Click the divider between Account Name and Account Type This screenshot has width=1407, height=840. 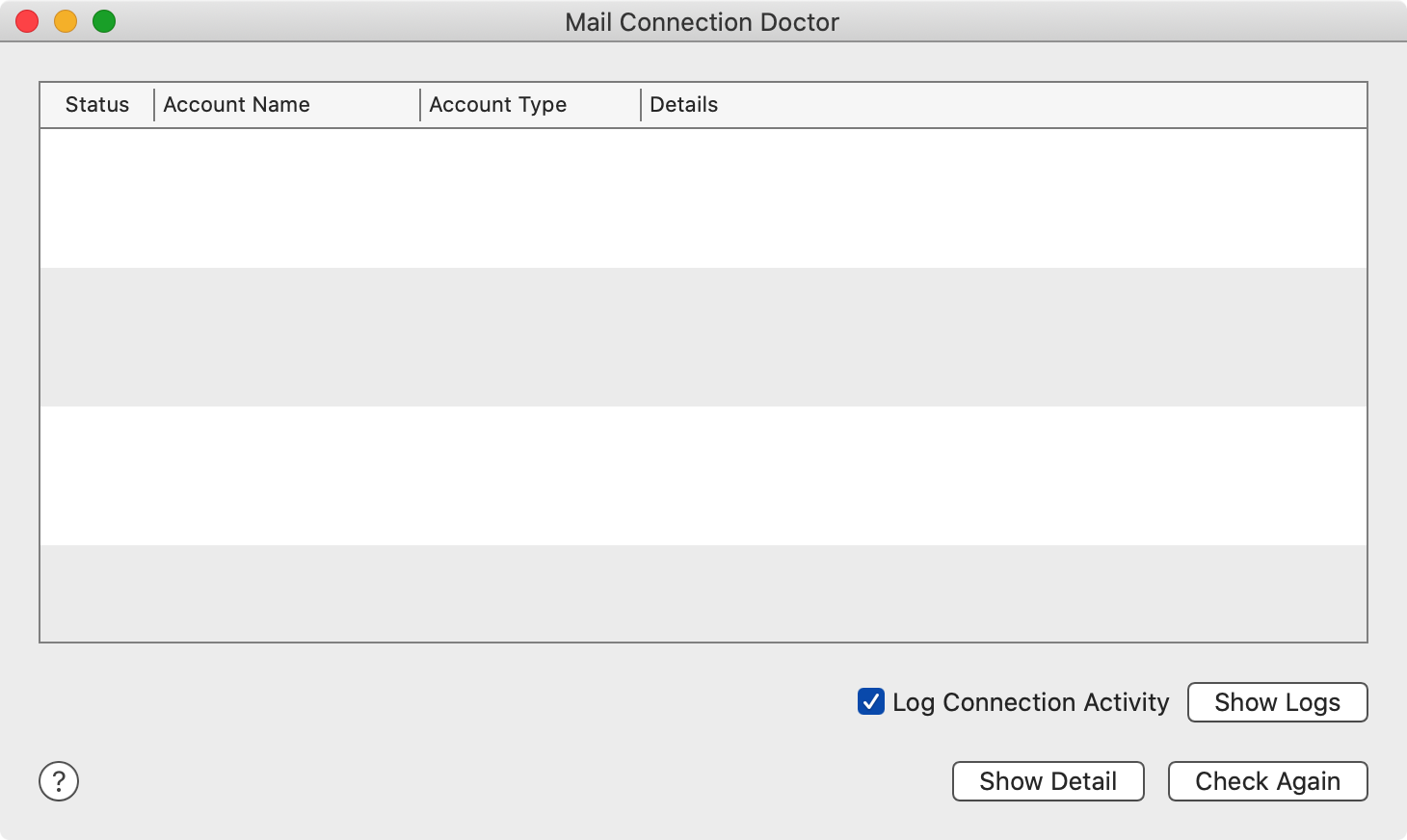point(420,105)
